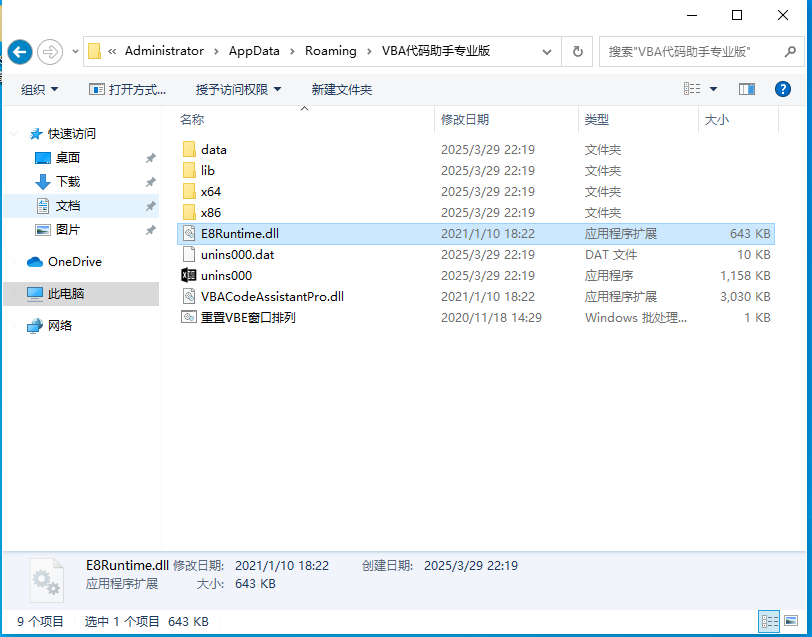Screen dimensions: 812x637
Task: Toggle the preview pane button
Action: pos(747,89)
